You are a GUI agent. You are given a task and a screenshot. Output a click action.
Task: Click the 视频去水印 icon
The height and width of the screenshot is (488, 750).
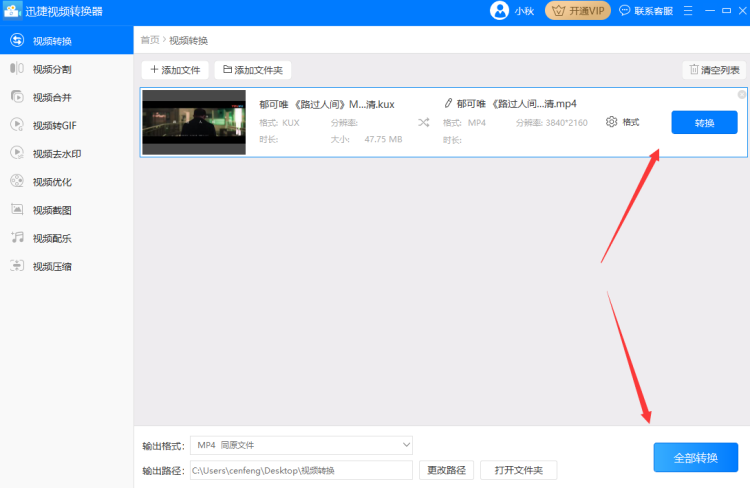pyautogui.click(x=17, y=153)
